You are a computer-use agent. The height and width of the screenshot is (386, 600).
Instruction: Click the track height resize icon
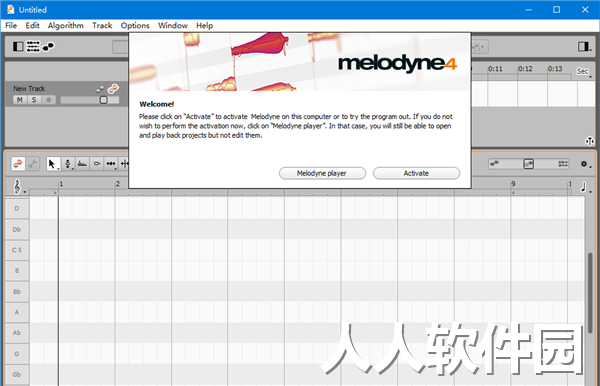(589, 141)
